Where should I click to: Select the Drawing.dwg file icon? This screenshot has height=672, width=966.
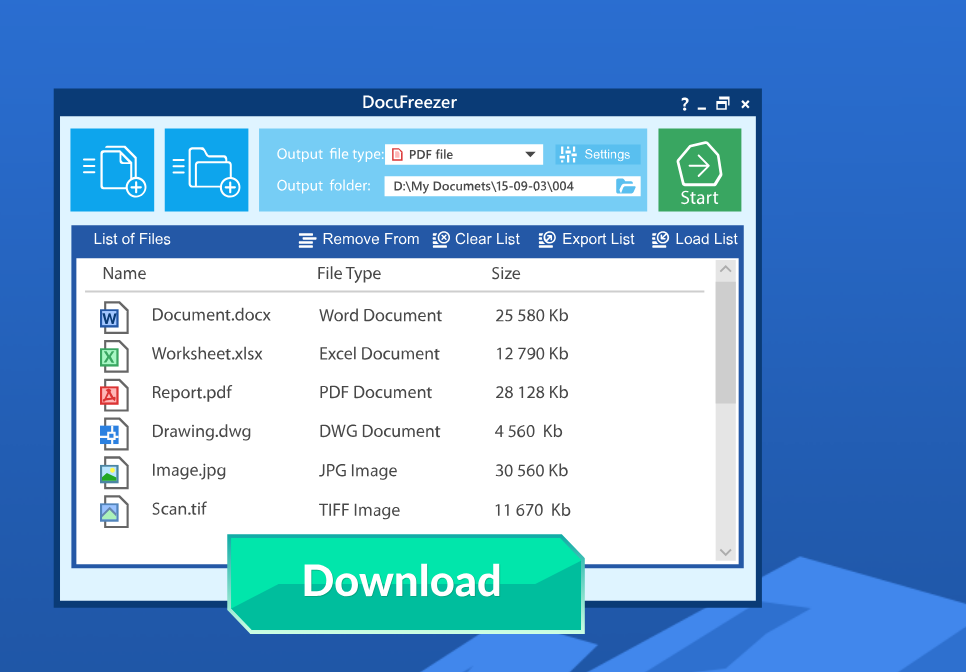[x=113, y=433]
